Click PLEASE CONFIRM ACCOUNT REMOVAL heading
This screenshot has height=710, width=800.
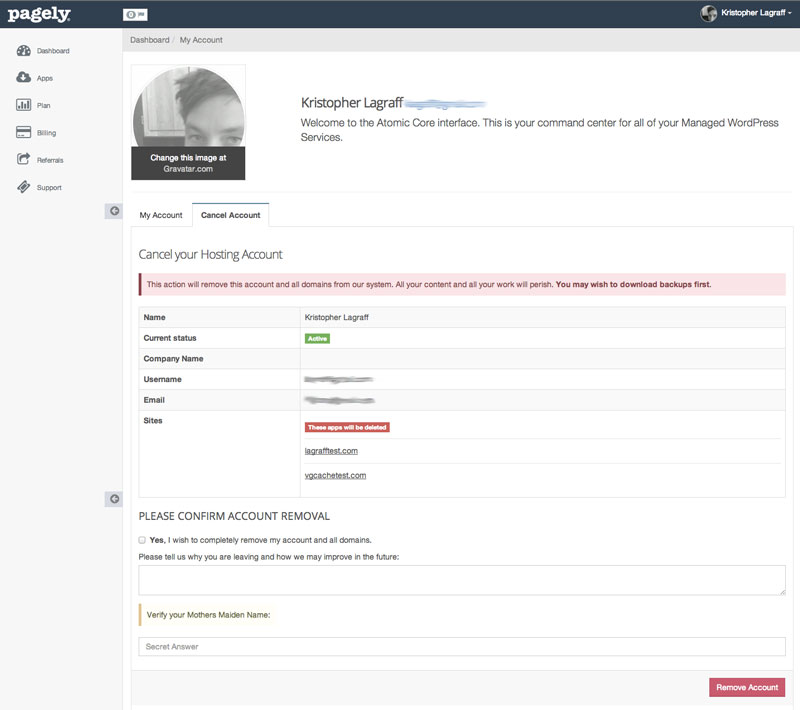click(x=234, y=516)
